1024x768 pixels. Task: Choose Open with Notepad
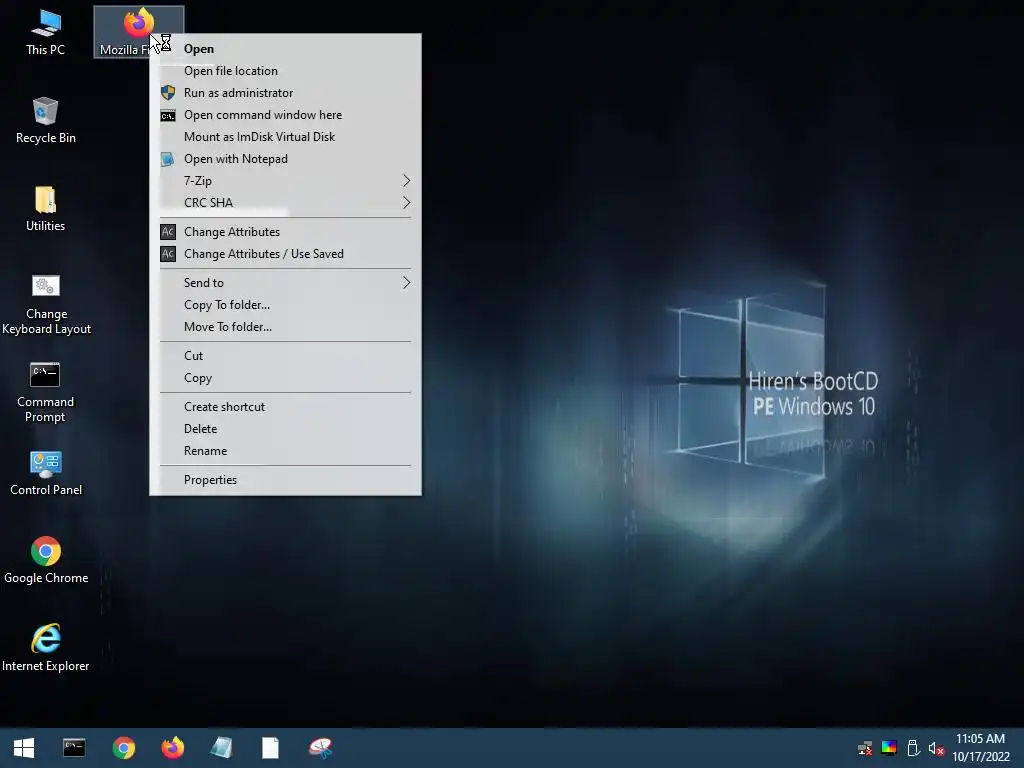pyautogui.click(x=285, y=159)
